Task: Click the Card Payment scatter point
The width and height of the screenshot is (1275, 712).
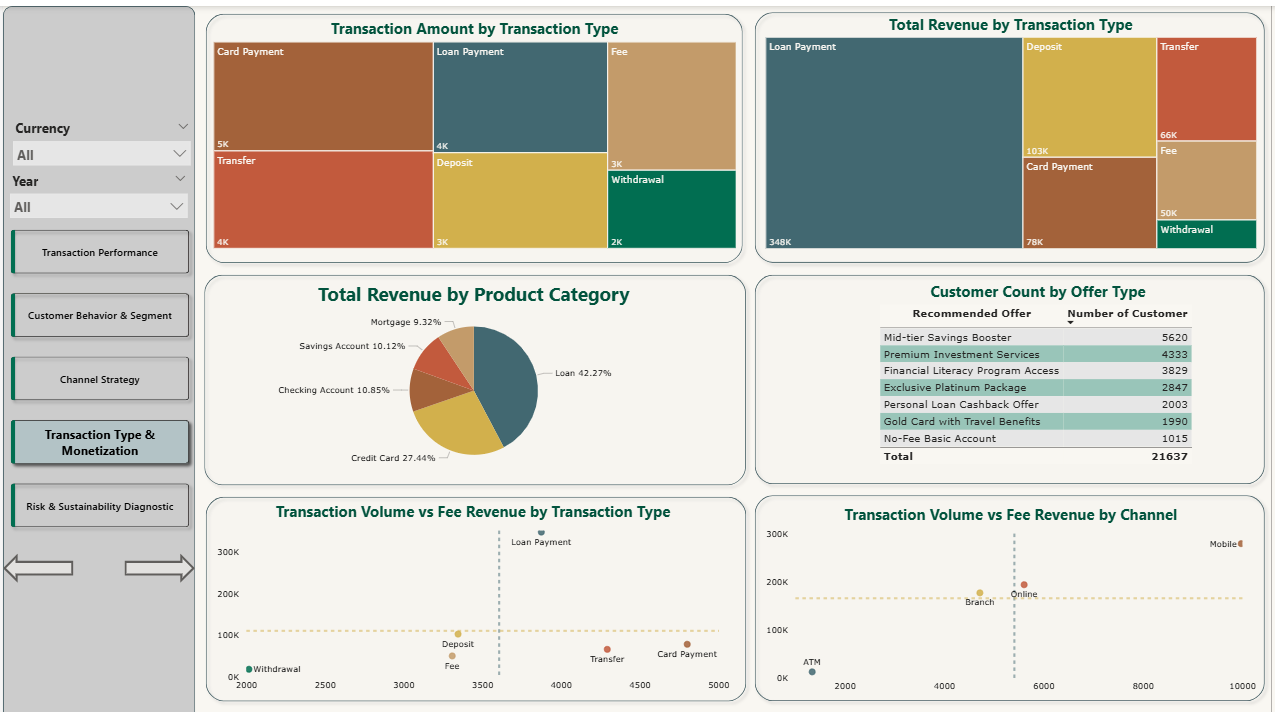Action: pyautogui.click(x=687, y=645)
